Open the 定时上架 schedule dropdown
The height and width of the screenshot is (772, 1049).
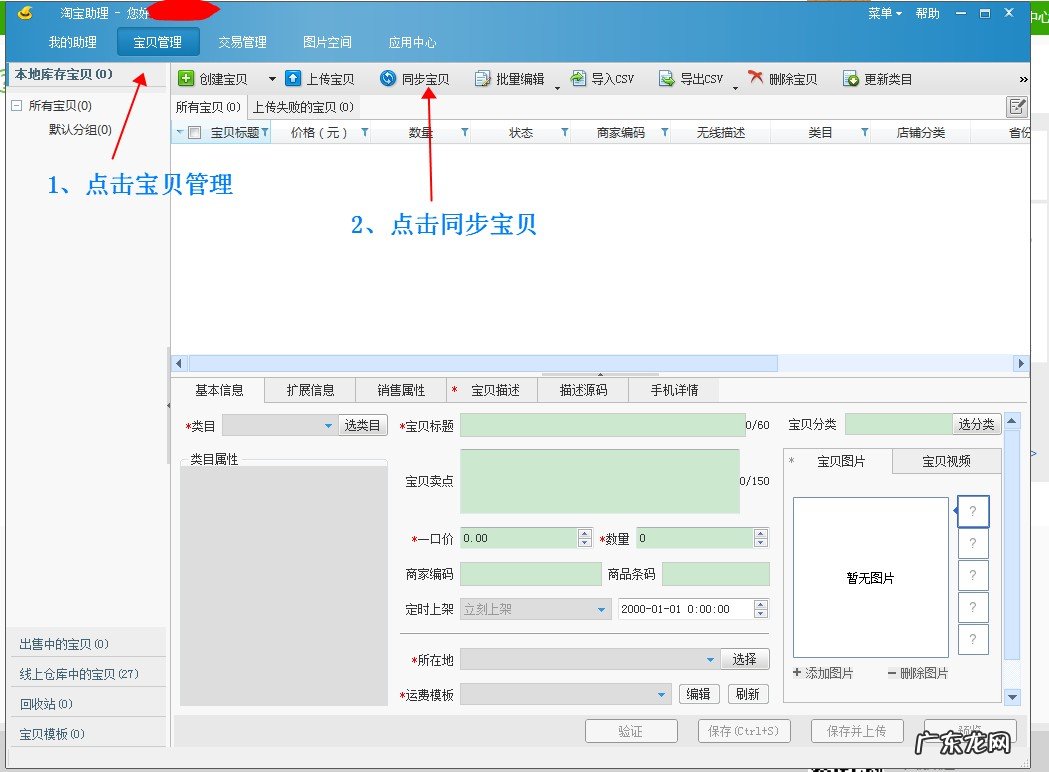click(601, 609)
